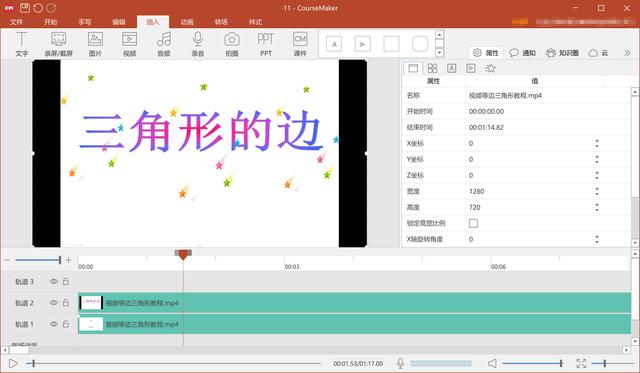Switch to the 样式 ribbon tab
Image resolution: width=640 pixels, height=373 pixels.
255,22
